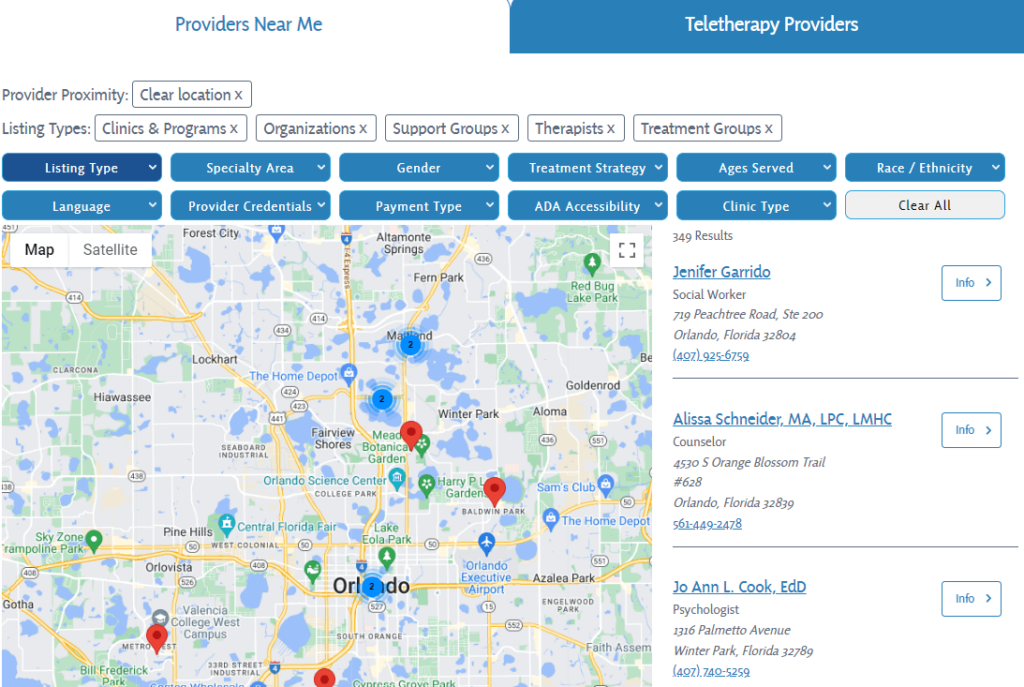Expand the Ages Served filter

pos(756,167)
